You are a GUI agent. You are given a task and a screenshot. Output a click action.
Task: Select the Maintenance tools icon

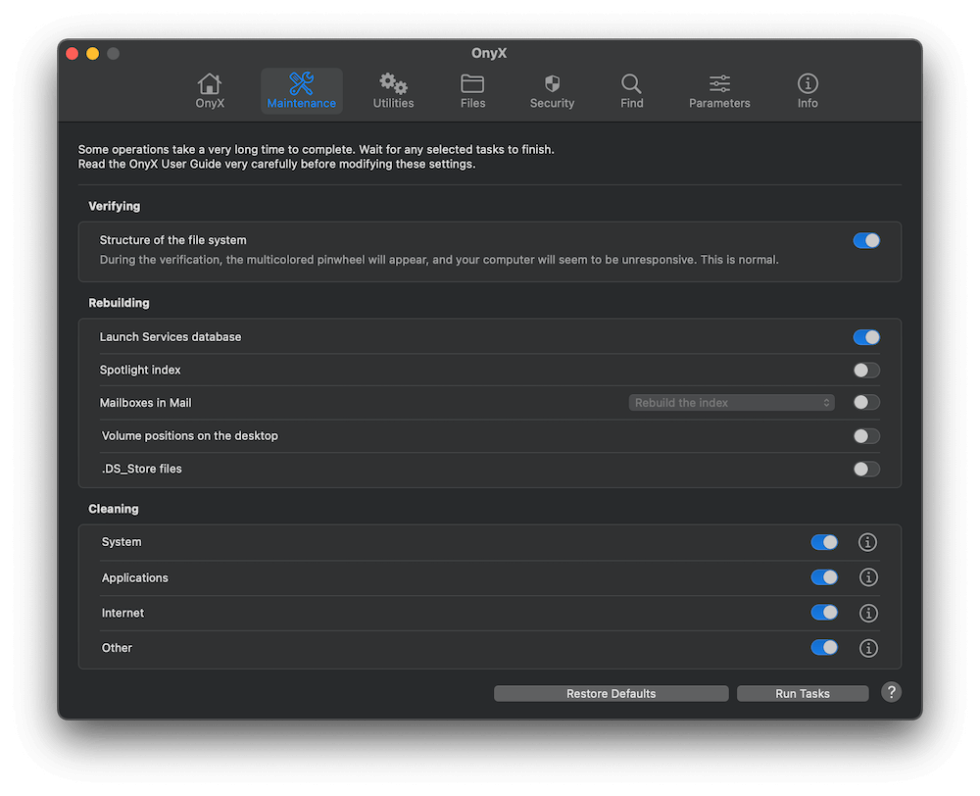pos(301,90)
